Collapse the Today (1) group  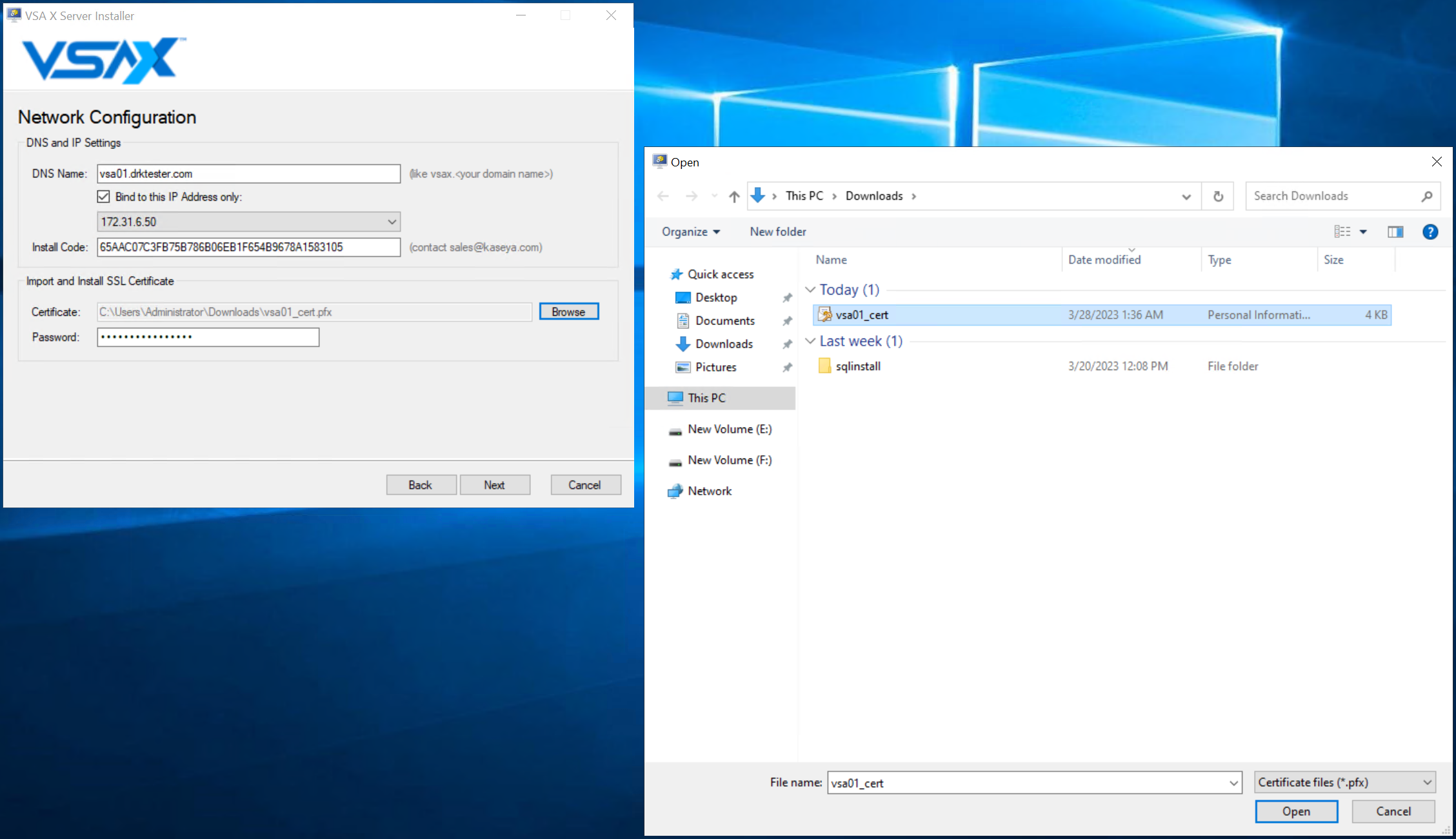coord(810,290)
